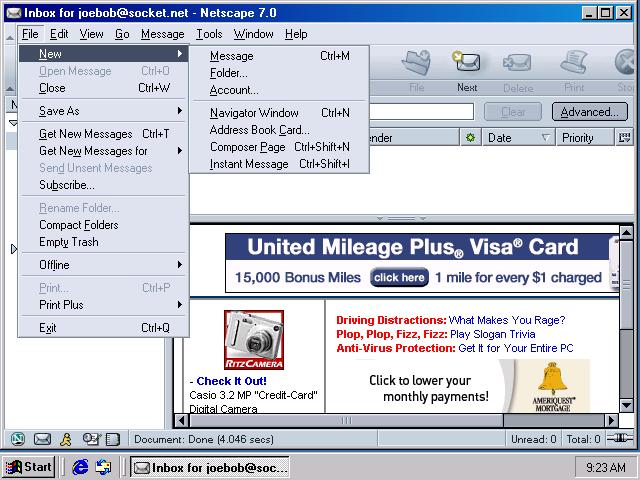This screenshot has height=480, width=640.
Task: Open the Window menu
Action: 253,34
